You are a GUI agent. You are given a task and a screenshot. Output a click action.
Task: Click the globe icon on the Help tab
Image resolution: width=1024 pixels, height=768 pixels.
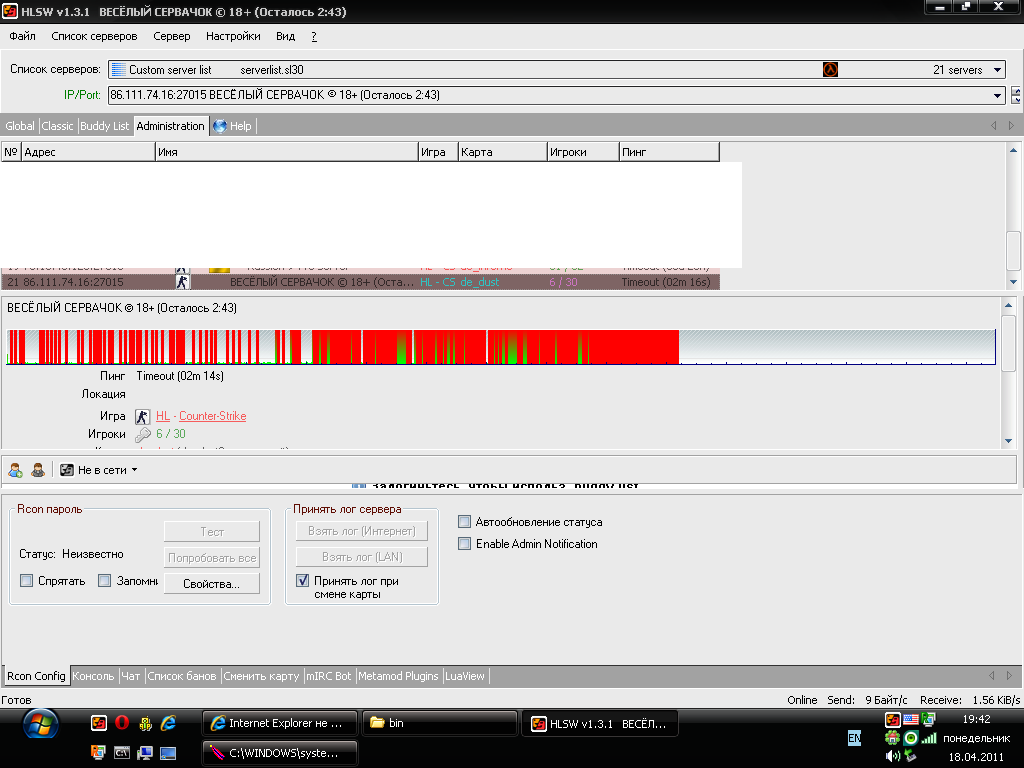(220, 126)
